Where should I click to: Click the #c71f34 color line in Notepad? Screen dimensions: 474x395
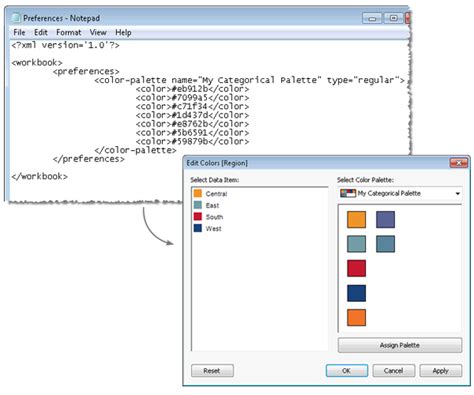[x=192, y=106]
